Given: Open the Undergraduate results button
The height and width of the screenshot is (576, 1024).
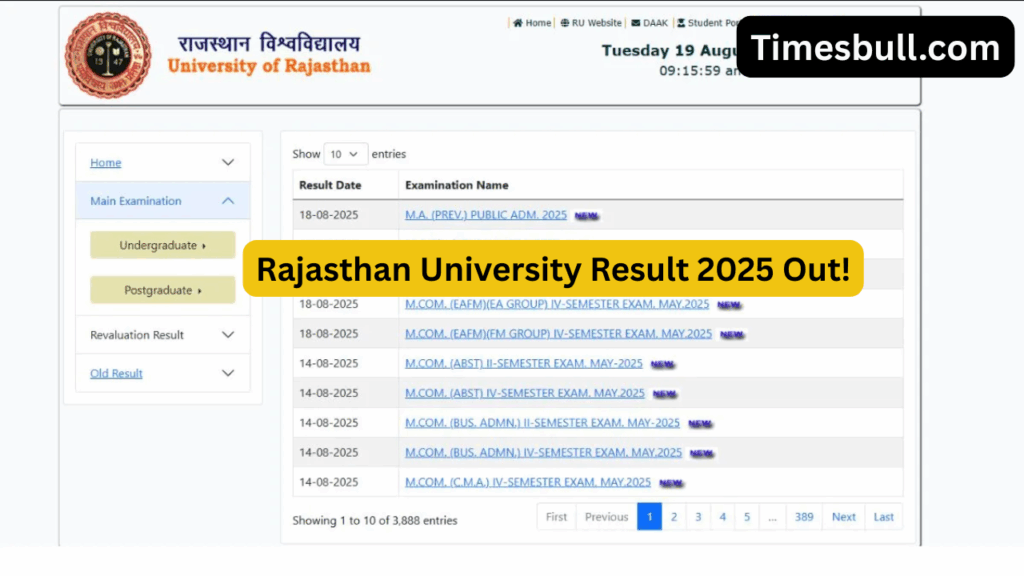Looking at the screenshot, I should 162,245.
